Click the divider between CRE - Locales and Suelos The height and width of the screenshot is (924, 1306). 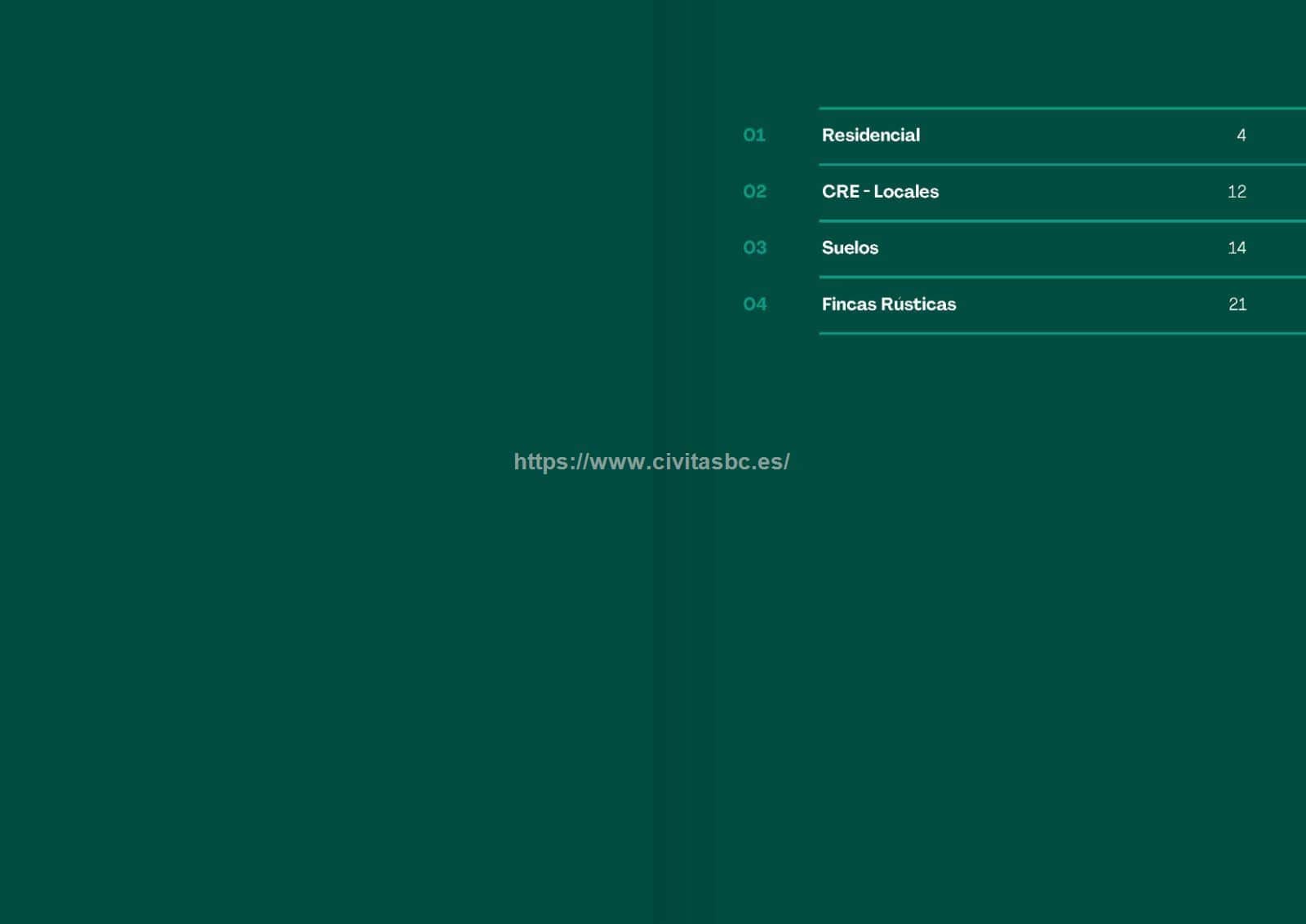[1061, 220]
